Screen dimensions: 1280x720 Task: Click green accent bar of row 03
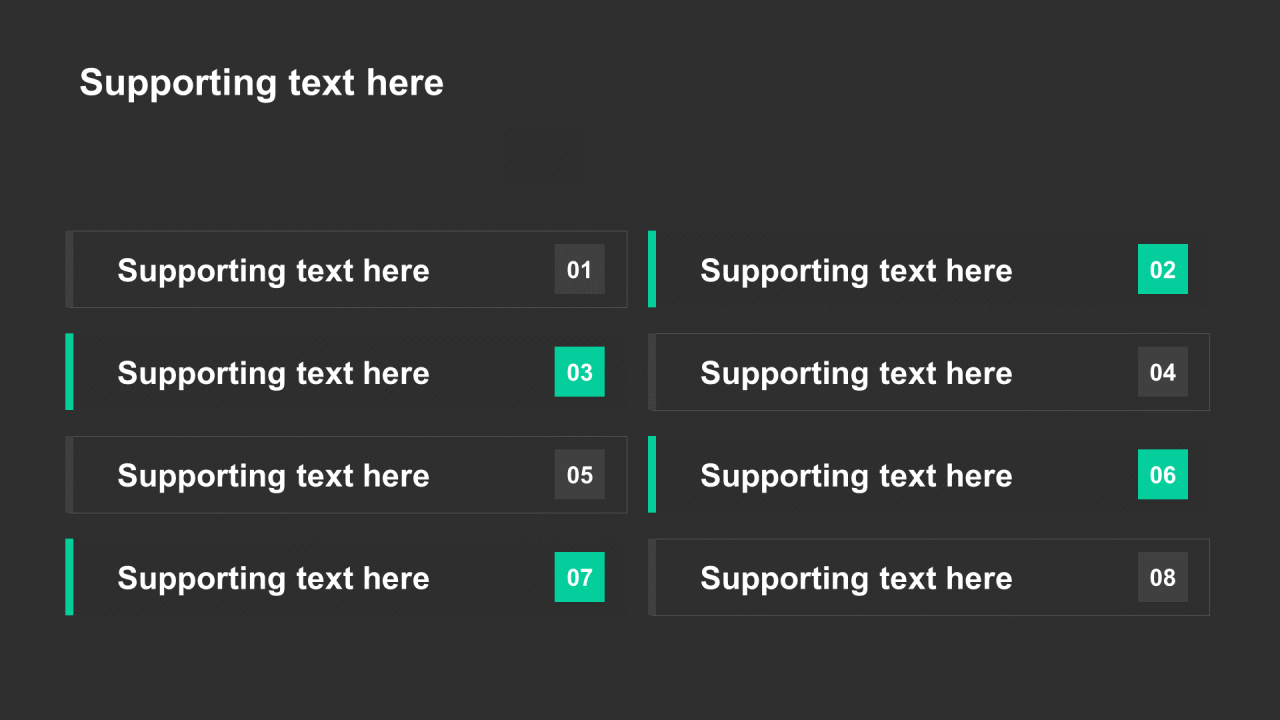pyautogui.click(x=69, y=372)
